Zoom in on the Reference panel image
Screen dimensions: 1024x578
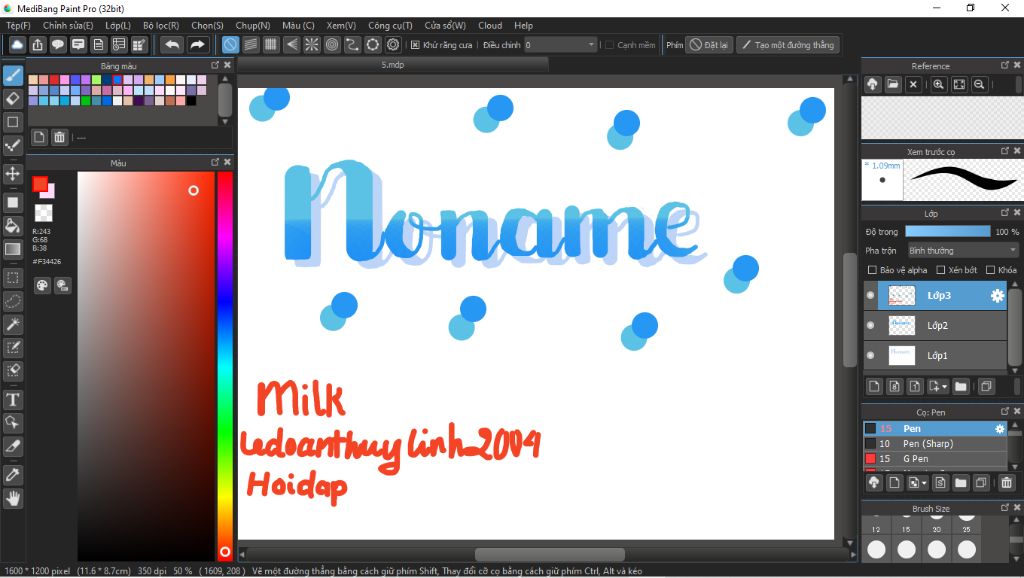938,84
